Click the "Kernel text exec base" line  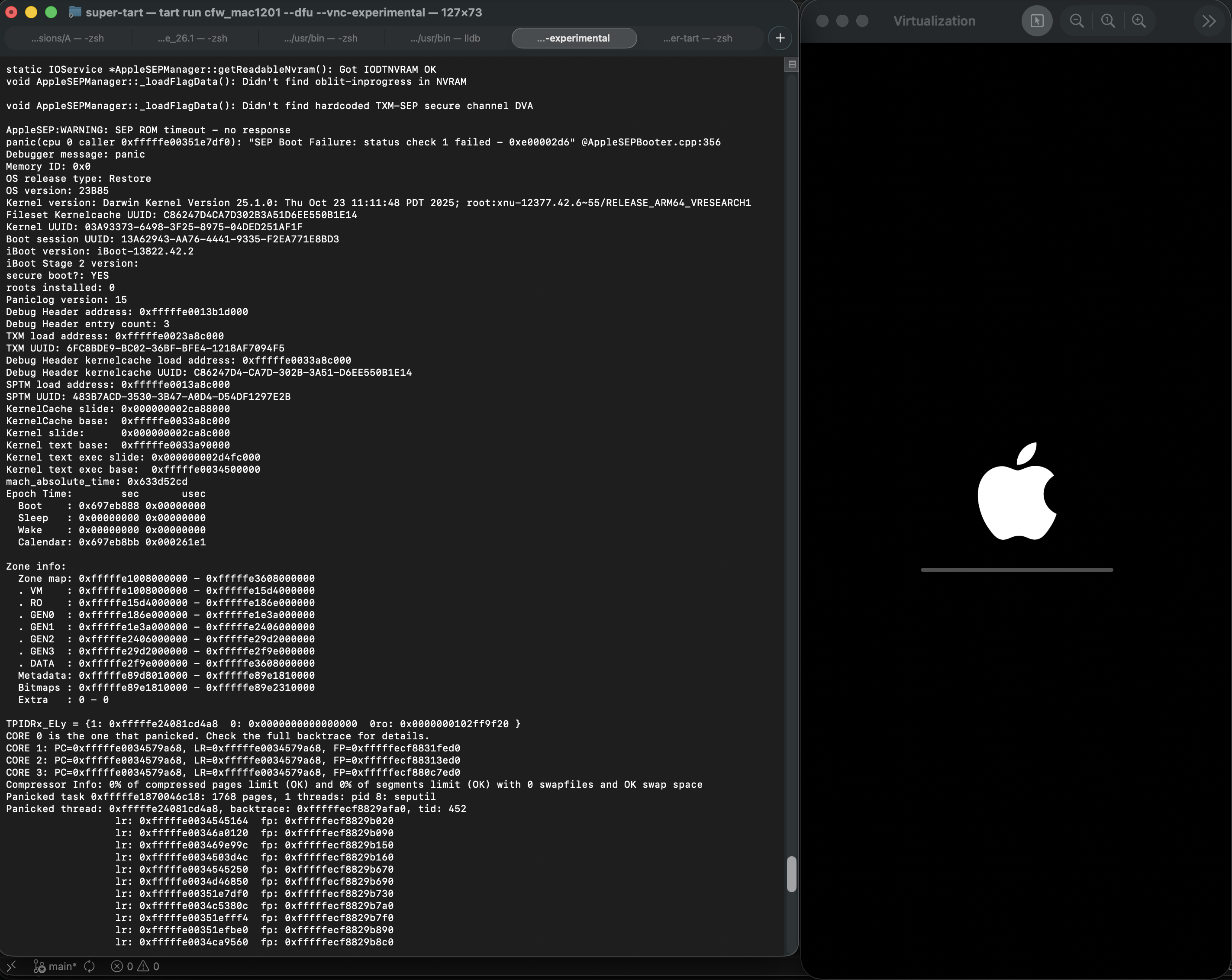click(x=133, y=469)
